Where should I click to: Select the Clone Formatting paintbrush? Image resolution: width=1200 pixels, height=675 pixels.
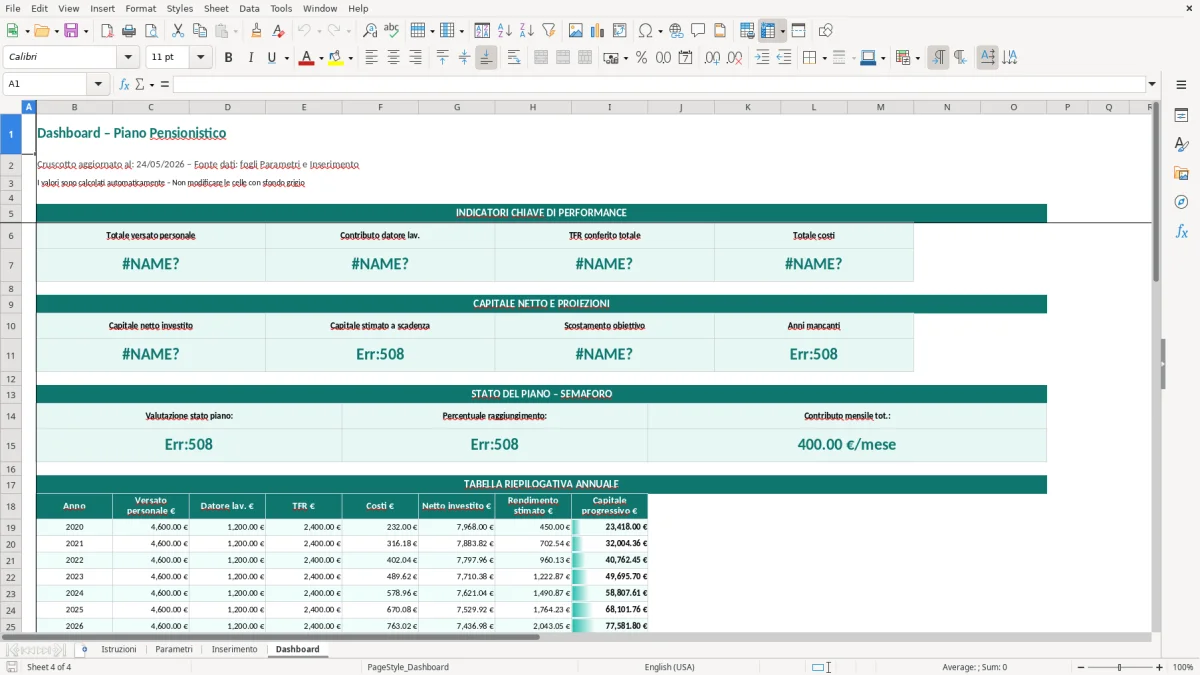(x=257, y=31)
